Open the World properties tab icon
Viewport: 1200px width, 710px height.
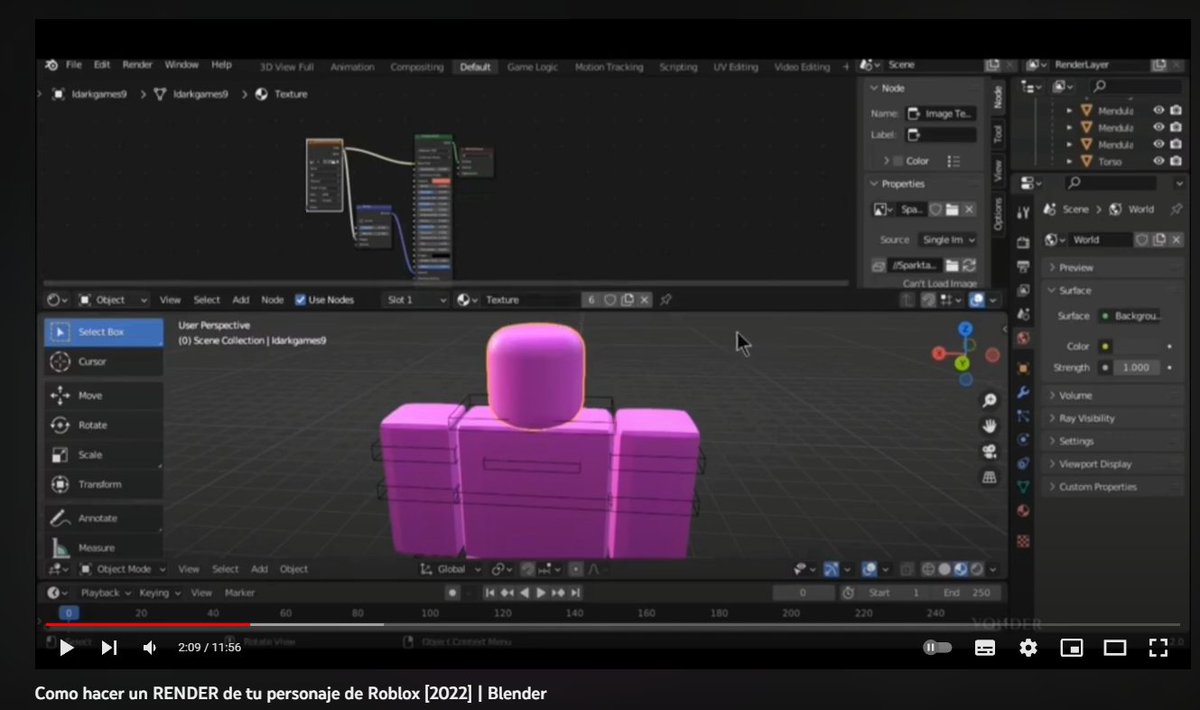tap(1023, 339)
